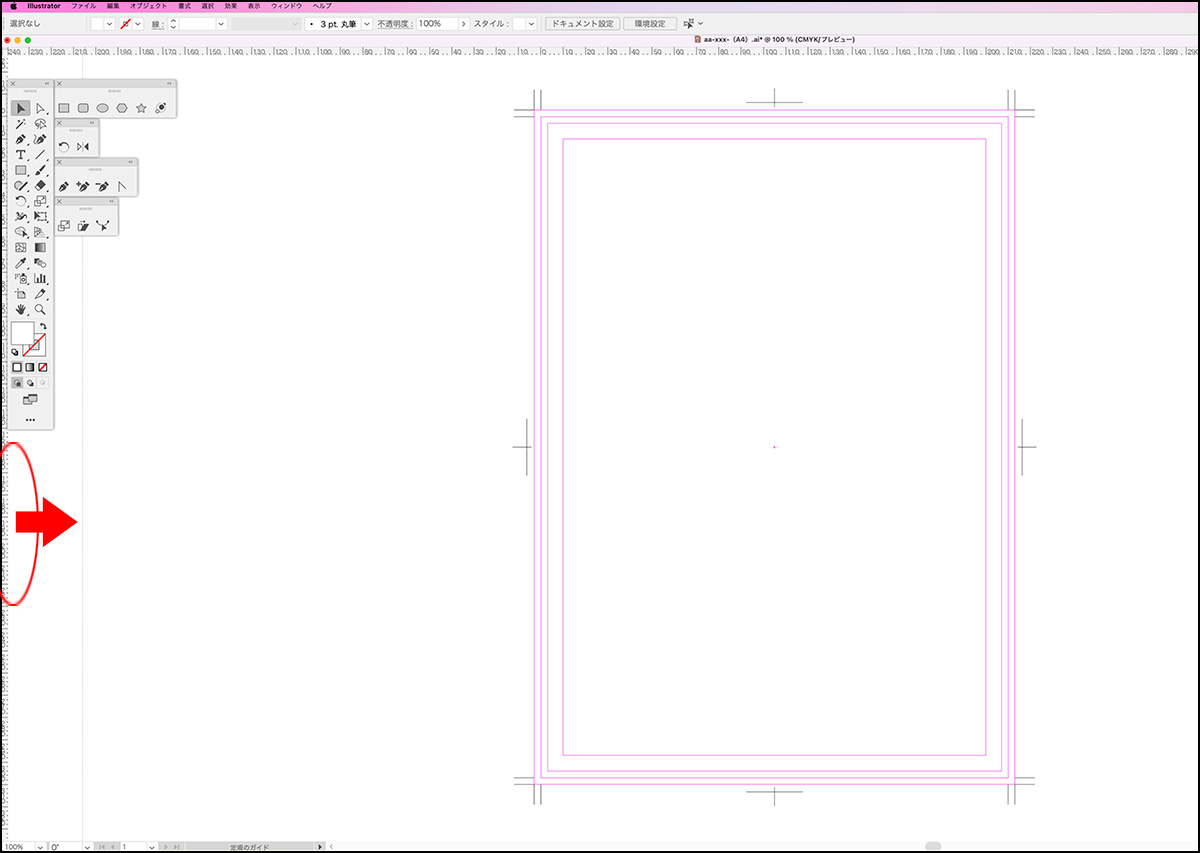Image resolution: width=1200 pixels, height=853 pixels.
Task: Swap fill and stroke colors
Action: [43, 327]
